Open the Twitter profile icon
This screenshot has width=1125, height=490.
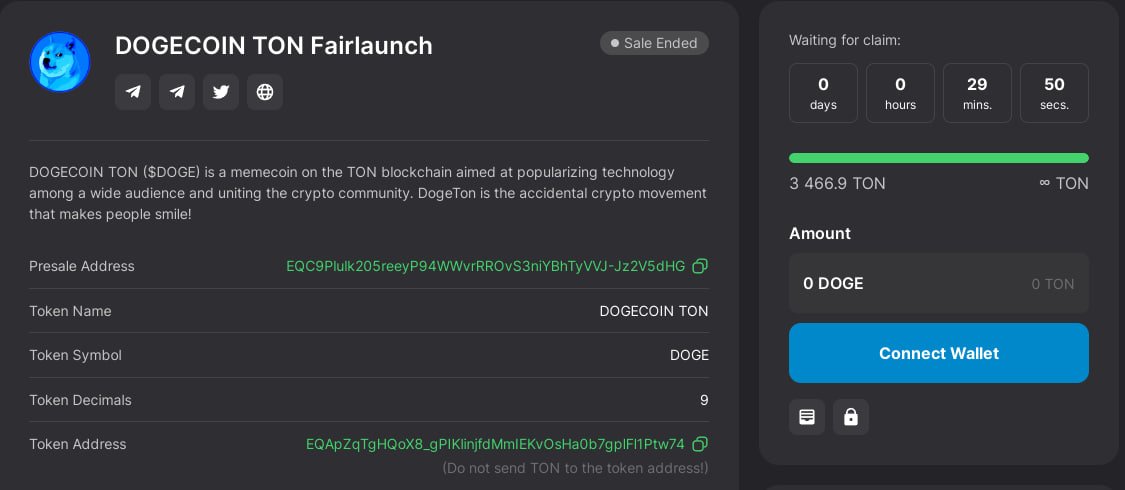coord(221,92)
